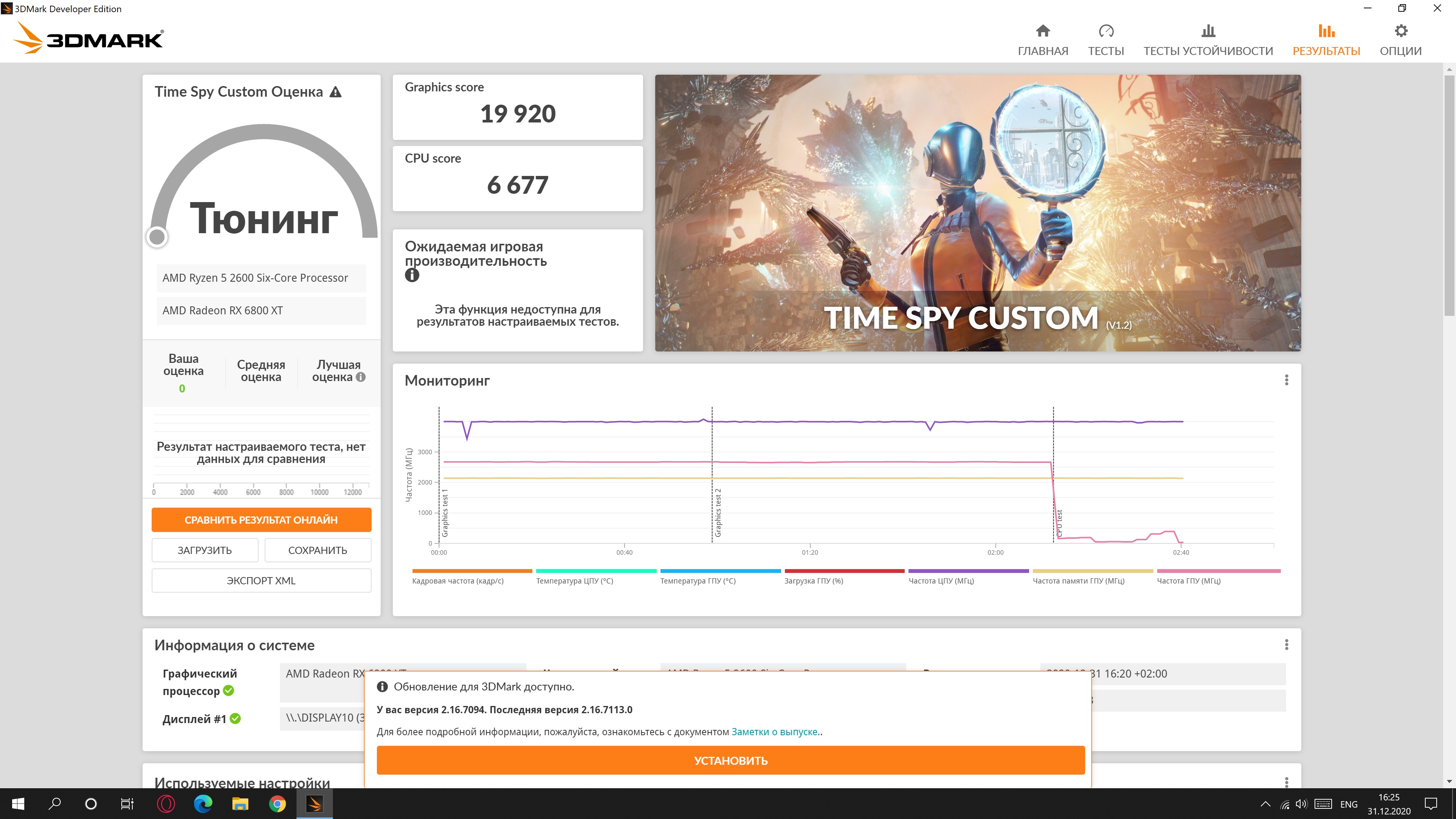Click СРАВНИТЬ РЕЗУЛЬТАТ ОНЛАЙН button
This screenshot has width=1456, height=819.
261,520
